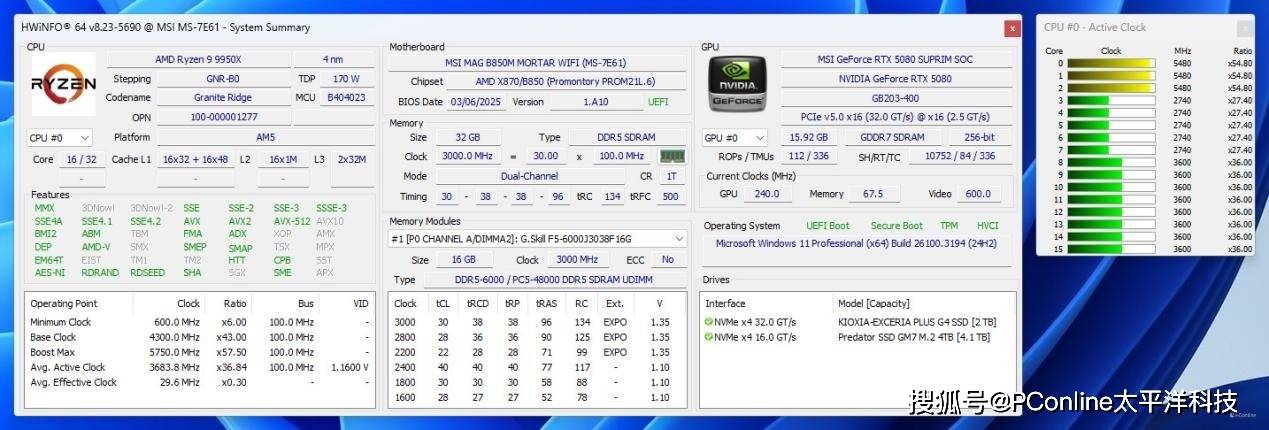Click the Avg. Active Clock row
1269x430 pixels.
point(200,367)
